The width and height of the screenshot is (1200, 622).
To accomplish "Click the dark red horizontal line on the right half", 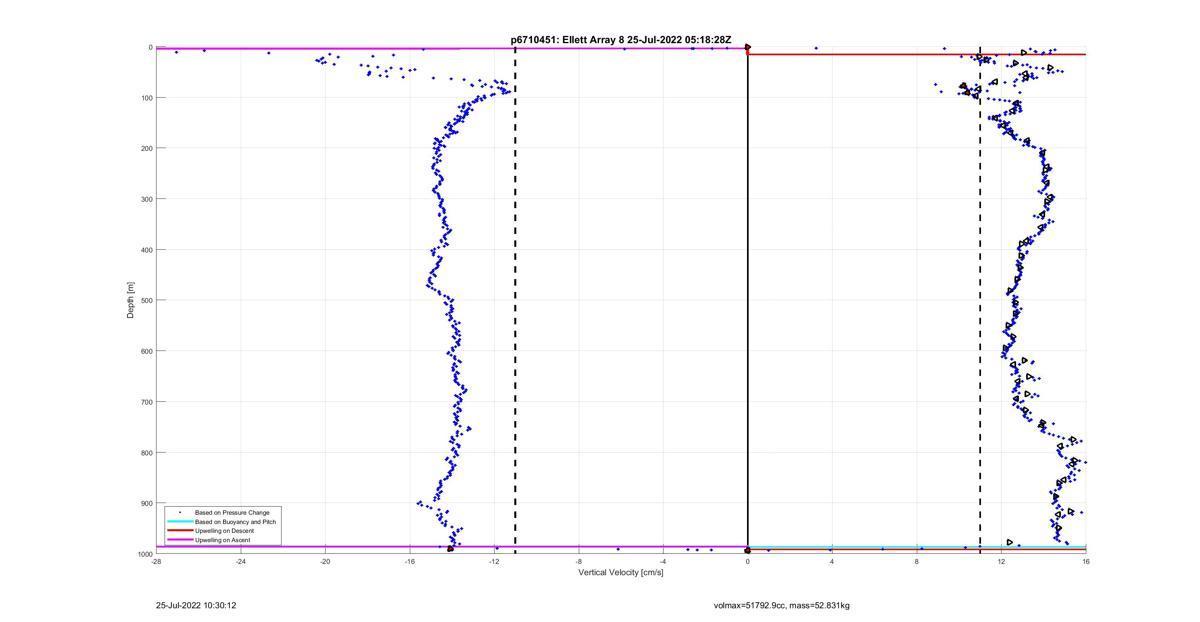I will 917,54.
